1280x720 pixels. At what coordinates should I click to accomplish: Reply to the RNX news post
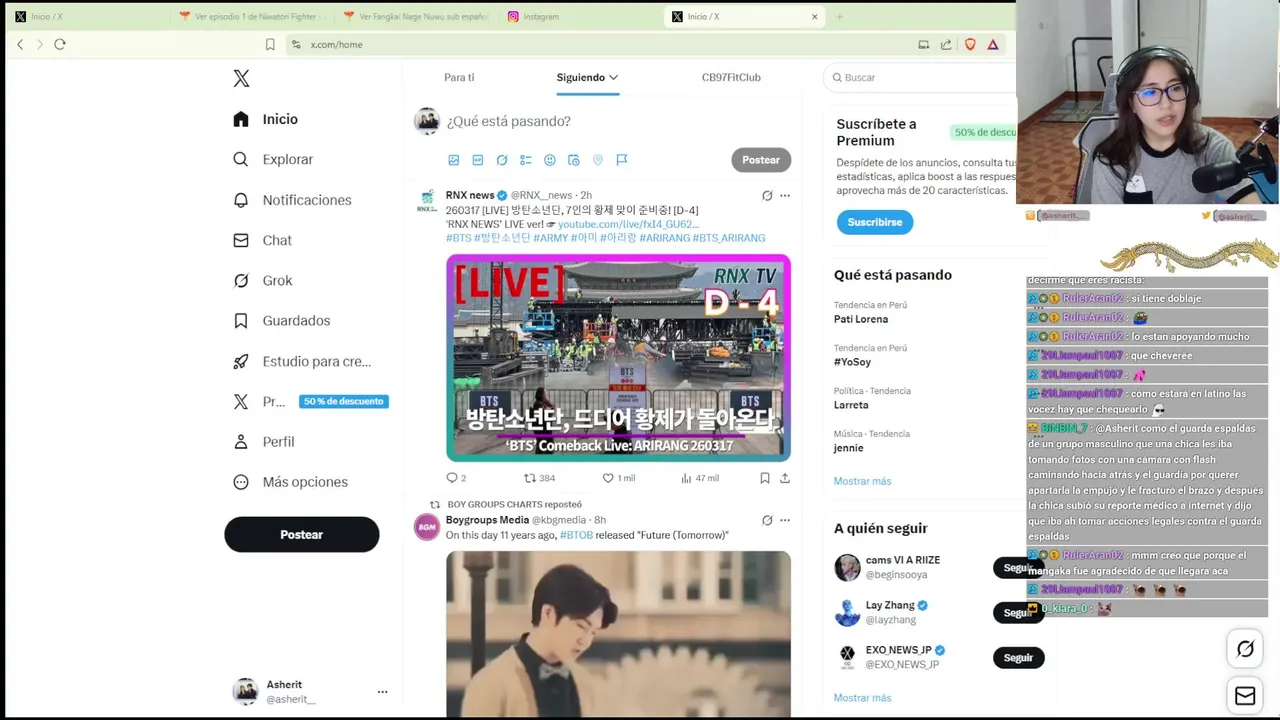click(456, 478)
